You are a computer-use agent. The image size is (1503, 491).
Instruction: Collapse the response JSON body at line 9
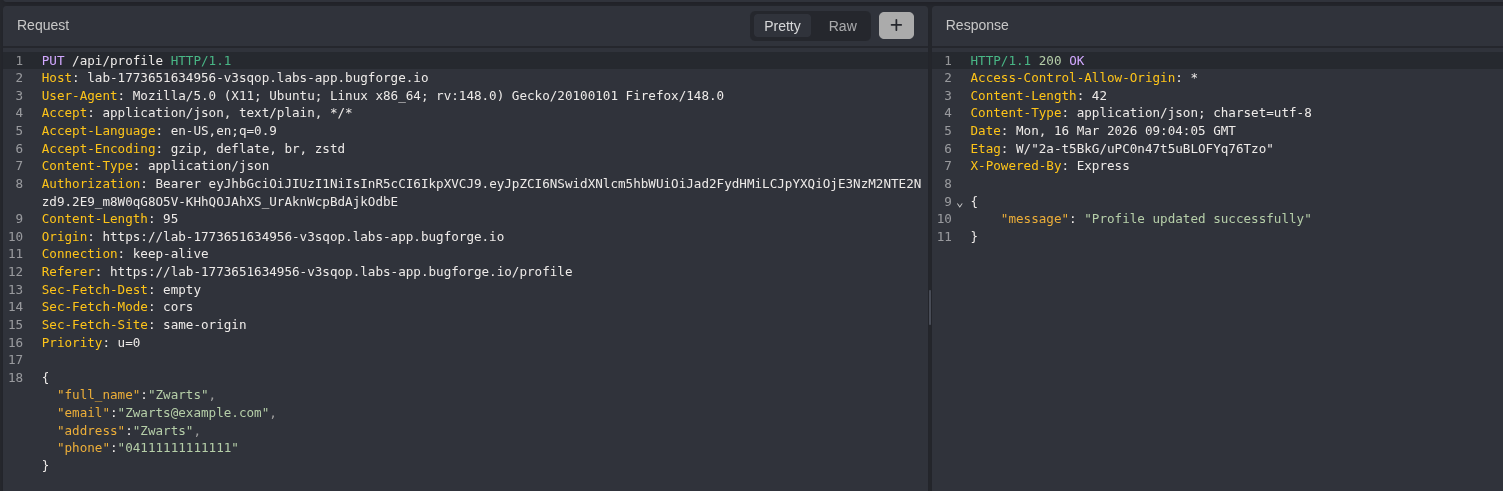pos(960,202)
